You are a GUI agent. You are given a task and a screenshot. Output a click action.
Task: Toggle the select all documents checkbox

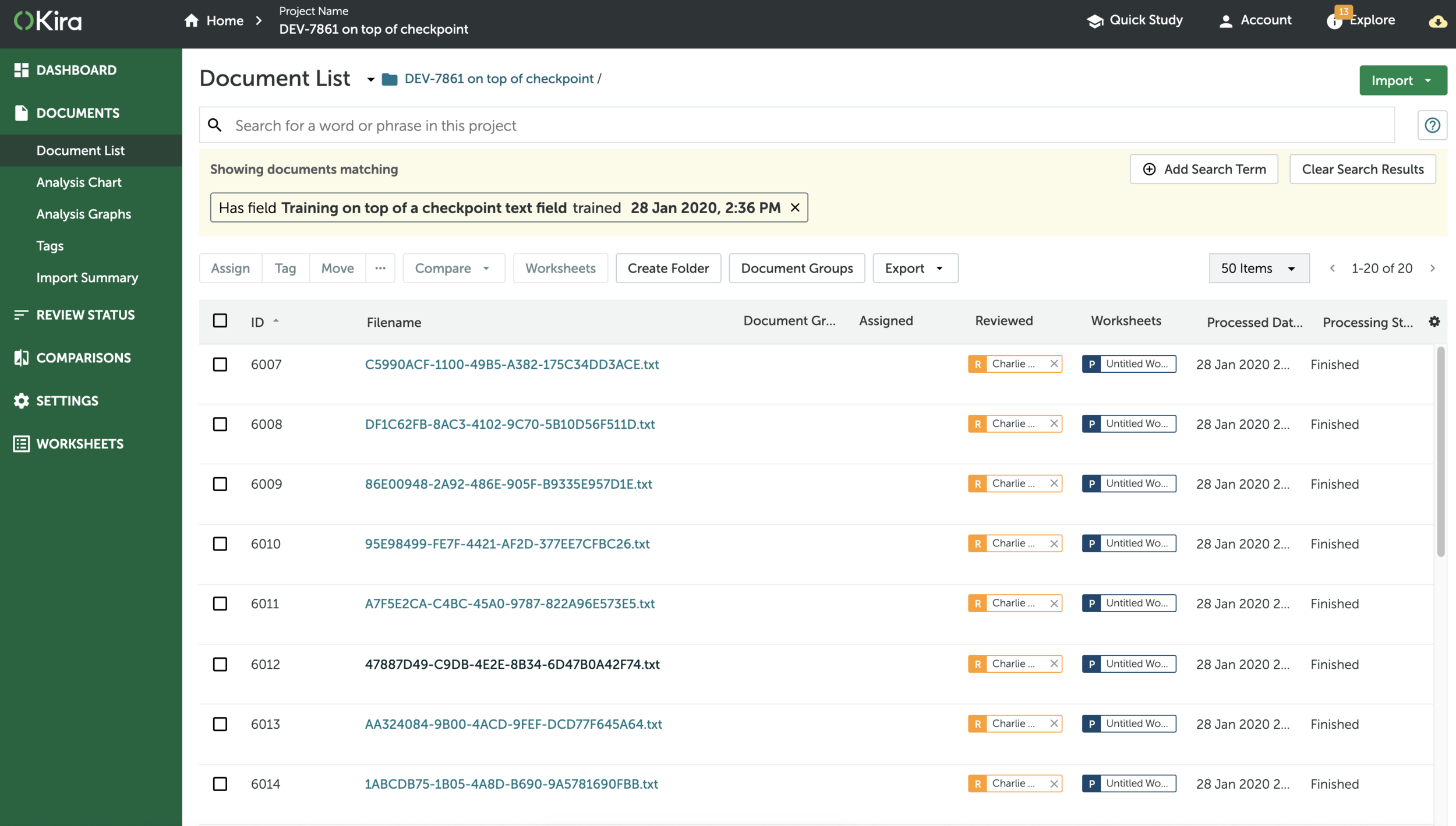(220, 321)
